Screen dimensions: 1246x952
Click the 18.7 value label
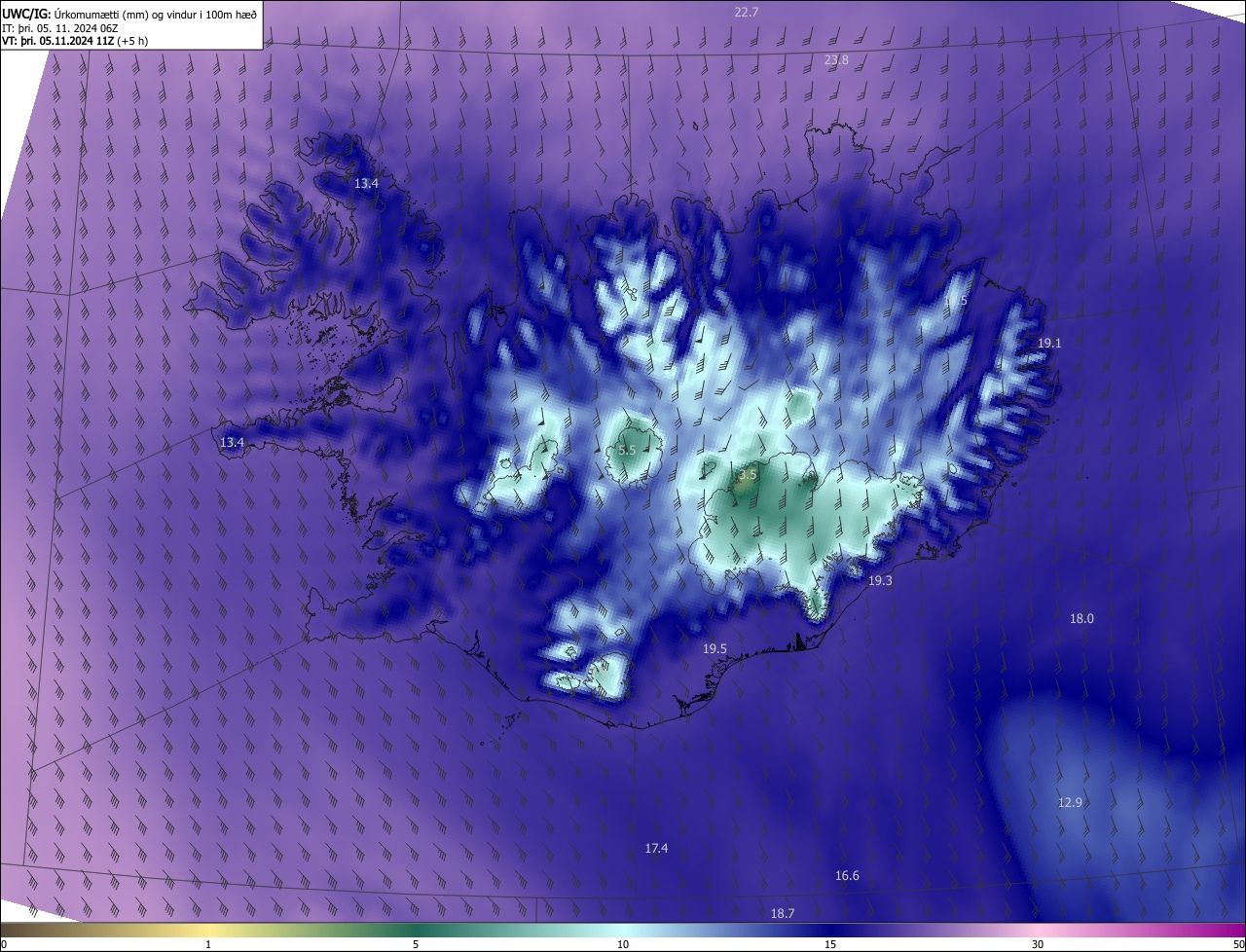[783, 914]
